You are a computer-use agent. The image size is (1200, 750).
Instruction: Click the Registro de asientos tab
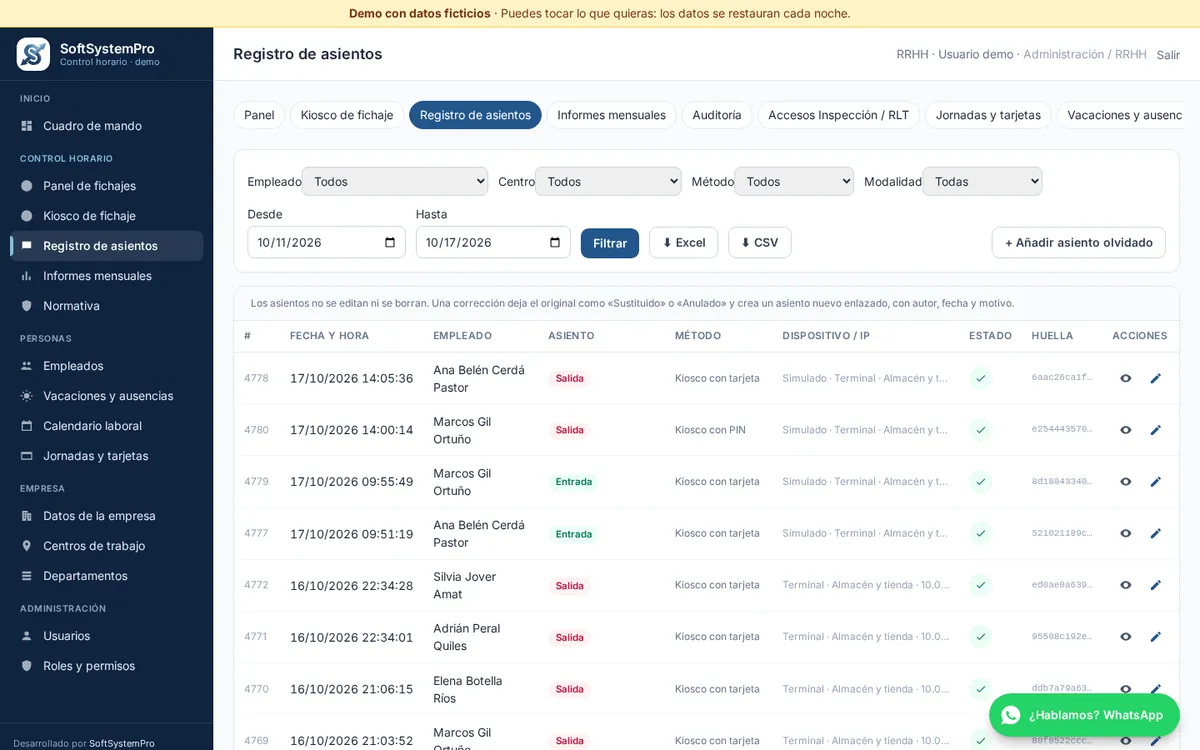click(475, 115)
